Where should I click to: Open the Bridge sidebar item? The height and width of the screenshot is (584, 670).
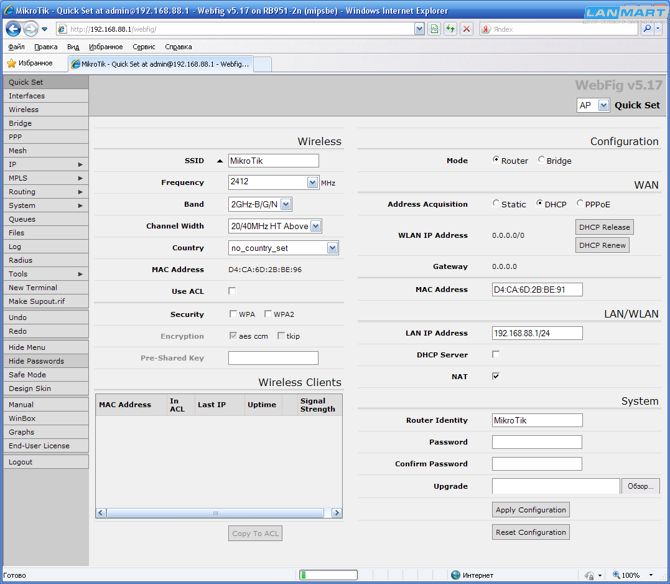click(x=46, y=123)
